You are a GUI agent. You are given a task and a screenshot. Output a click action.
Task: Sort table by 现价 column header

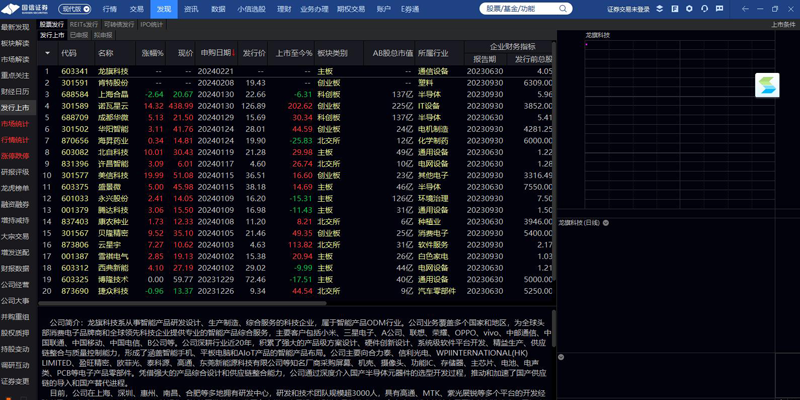tap(186, 53)
